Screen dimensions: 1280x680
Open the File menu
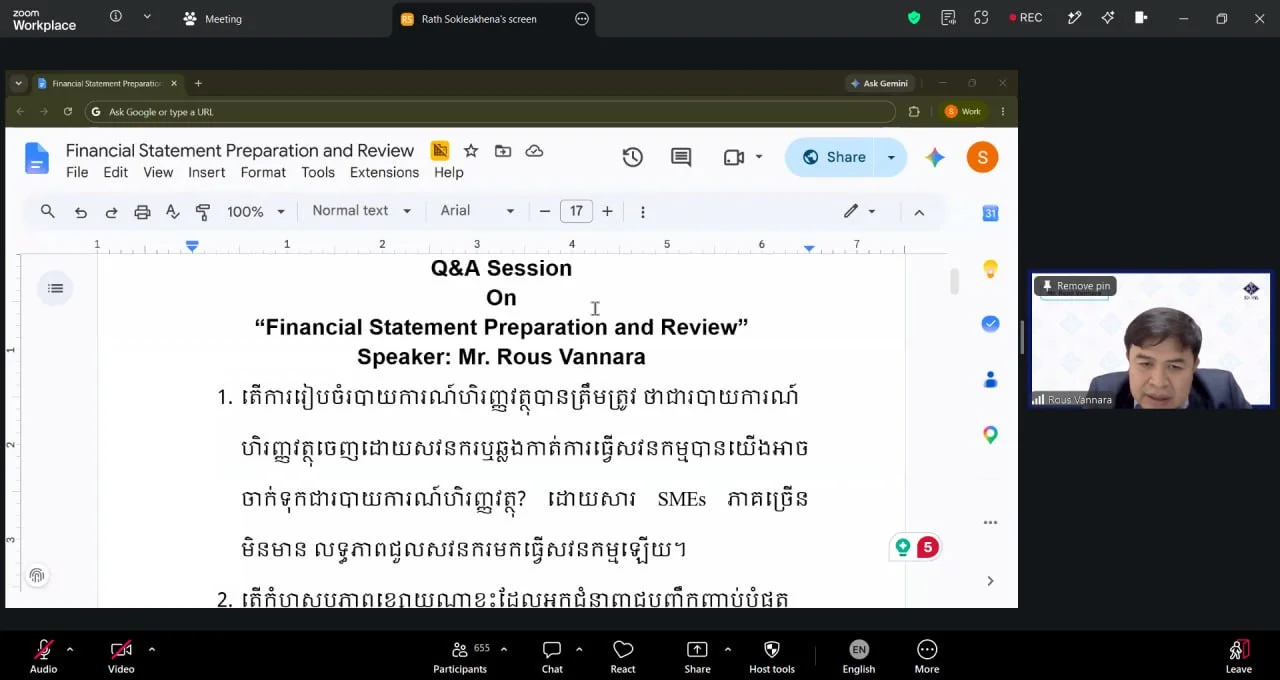[x=77, y=172]
